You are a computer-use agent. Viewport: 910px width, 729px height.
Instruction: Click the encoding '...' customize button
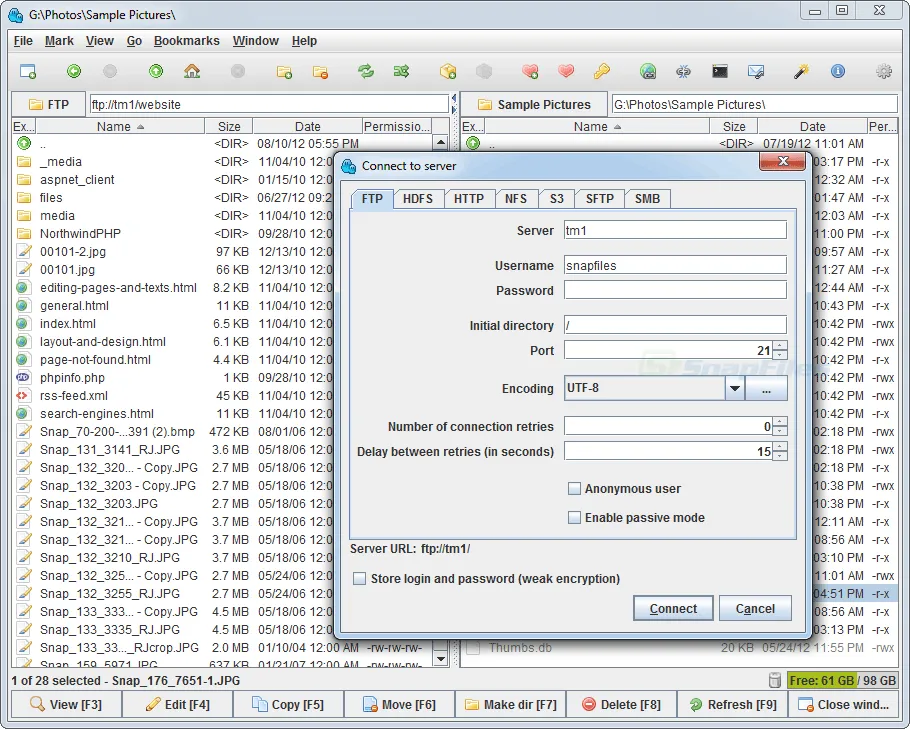(x=766, y=388)
